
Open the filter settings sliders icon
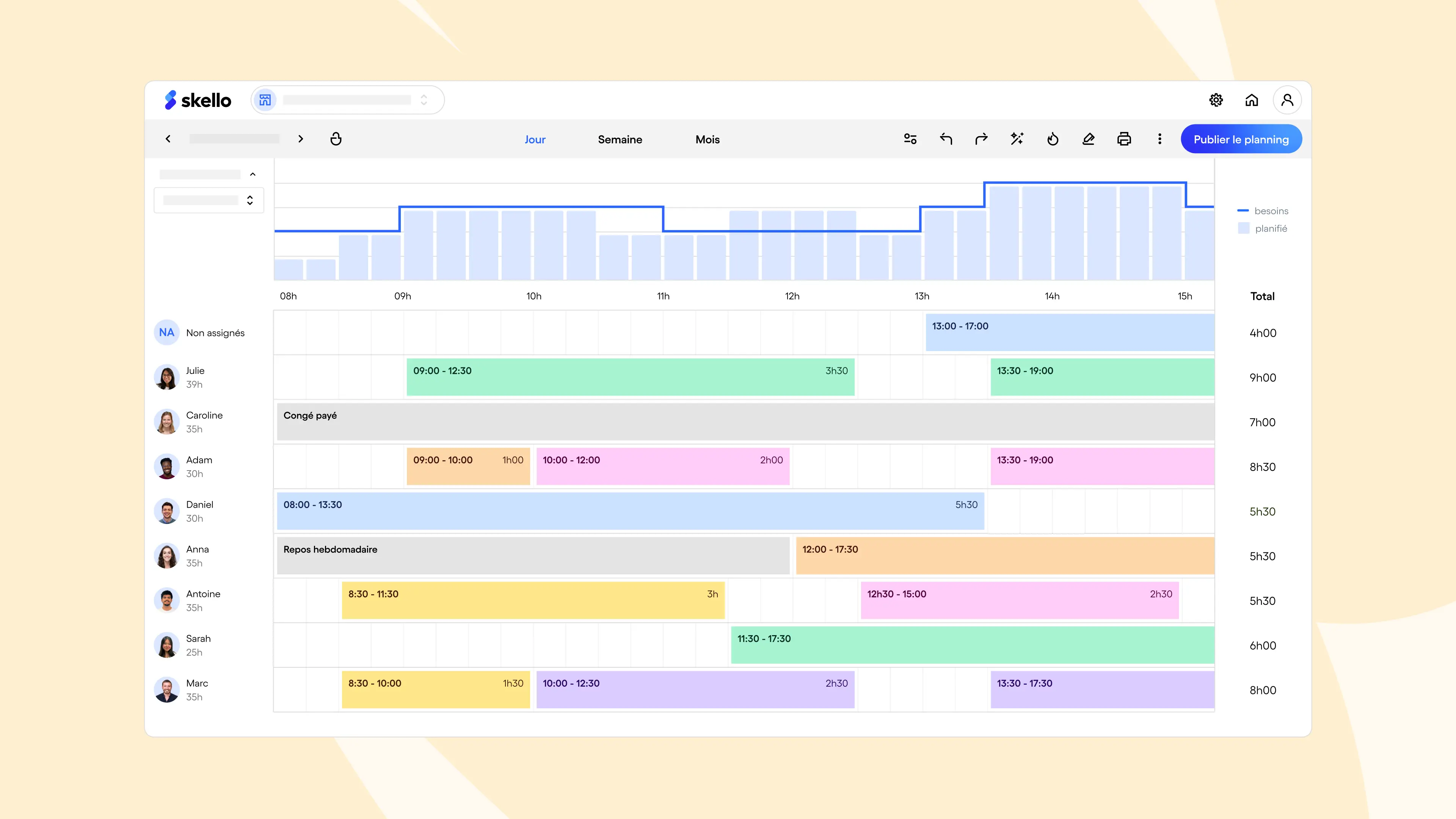(x=910, y=139)
